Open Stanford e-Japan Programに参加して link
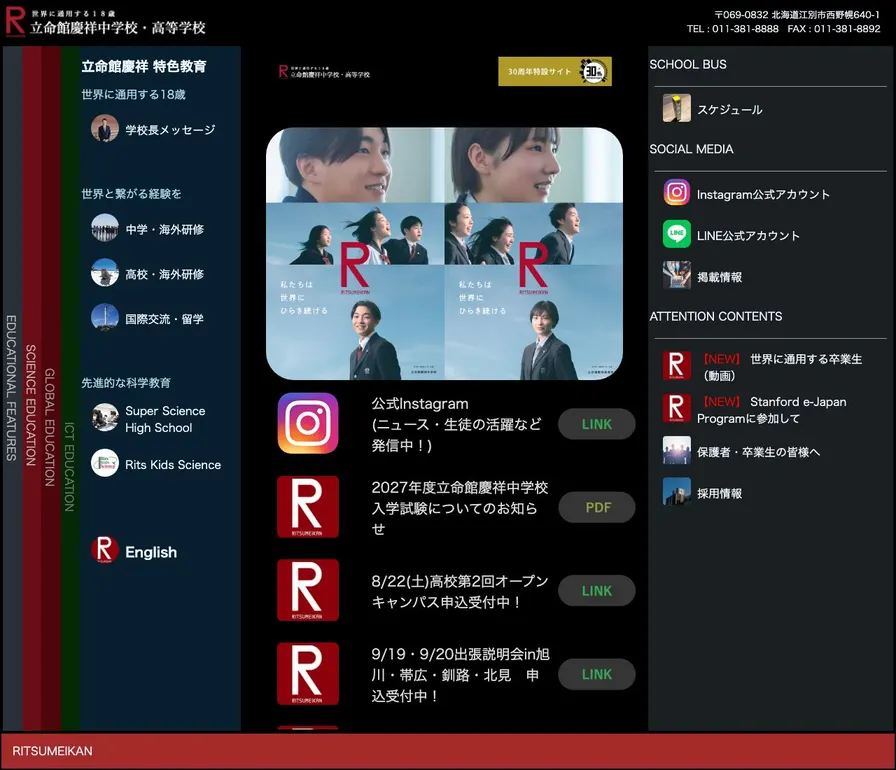Screen dimensions: 896x770 point(772,410)
